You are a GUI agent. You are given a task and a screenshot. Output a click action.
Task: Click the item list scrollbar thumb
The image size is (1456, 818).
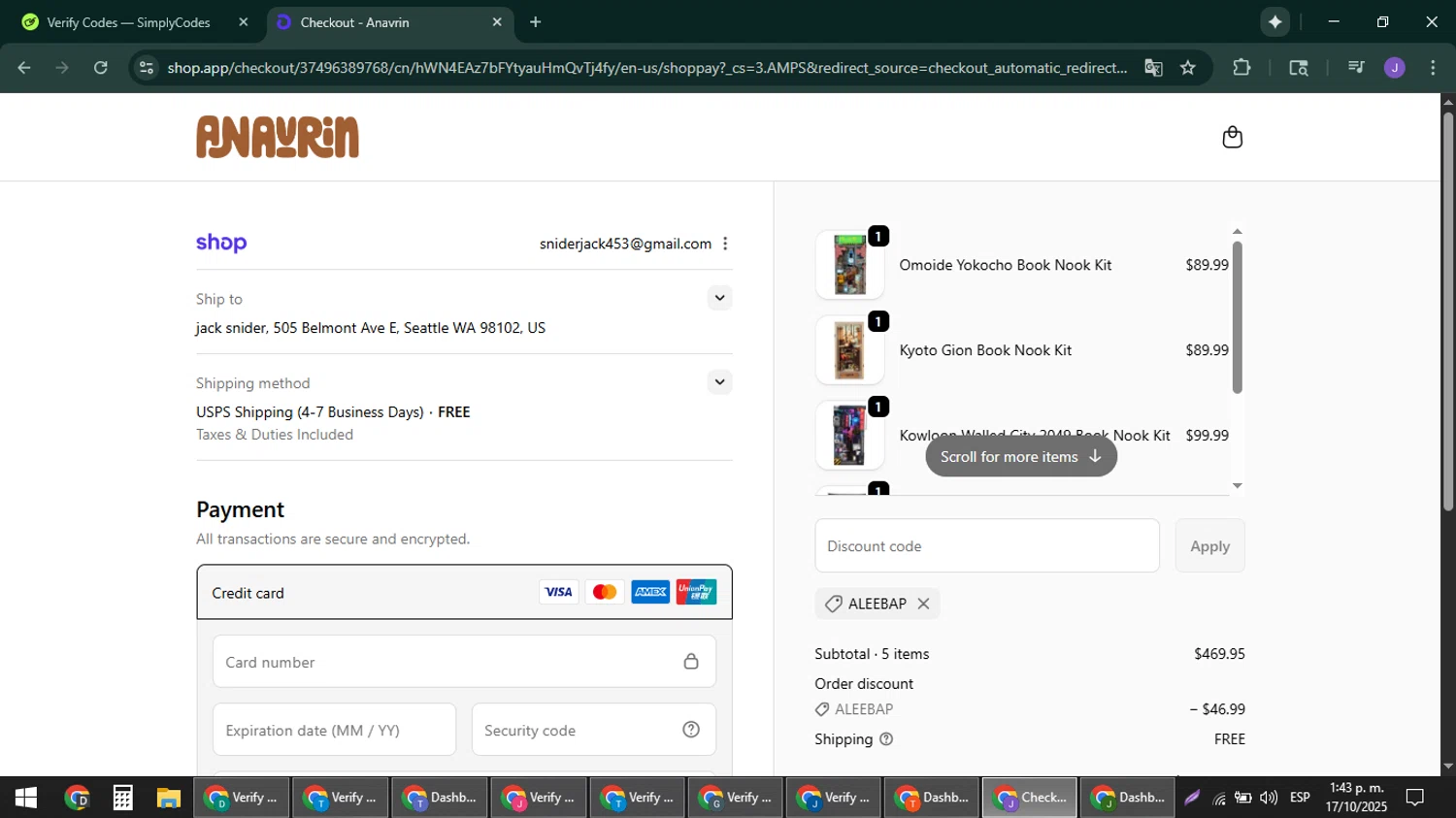click(1237, 317)
